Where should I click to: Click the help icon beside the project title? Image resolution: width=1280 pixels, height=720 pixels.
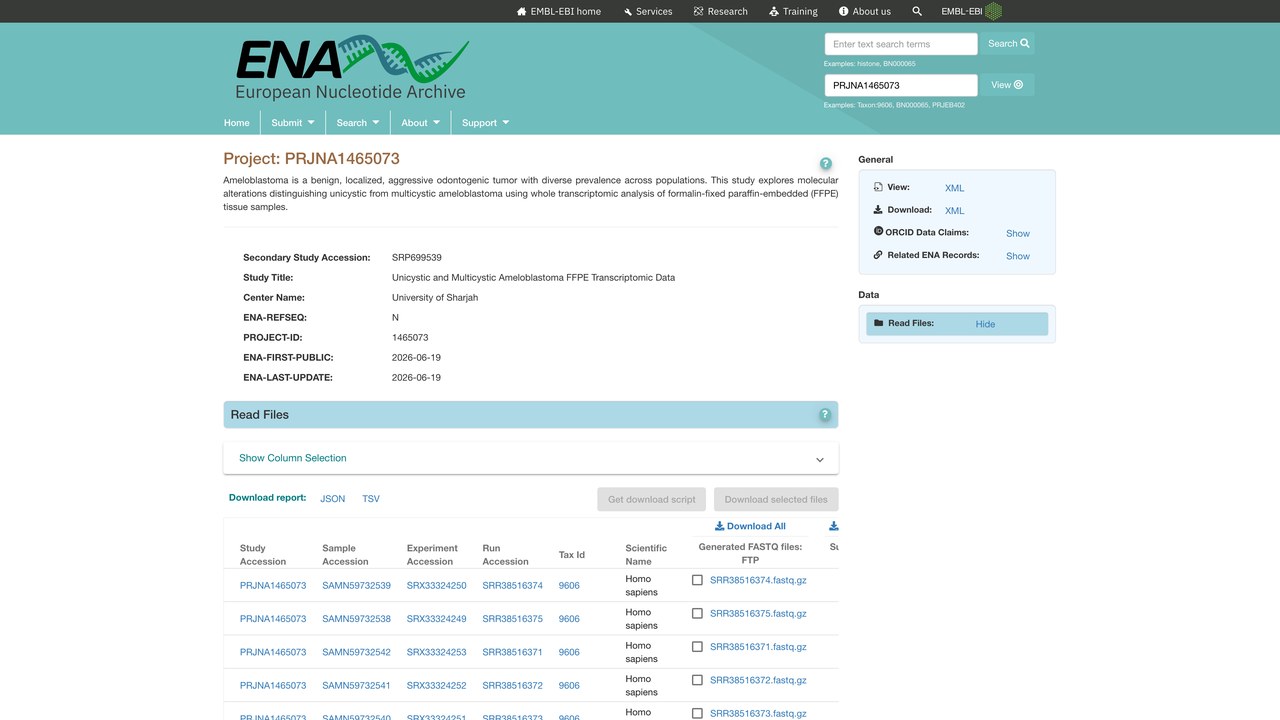tap(826, 164)
